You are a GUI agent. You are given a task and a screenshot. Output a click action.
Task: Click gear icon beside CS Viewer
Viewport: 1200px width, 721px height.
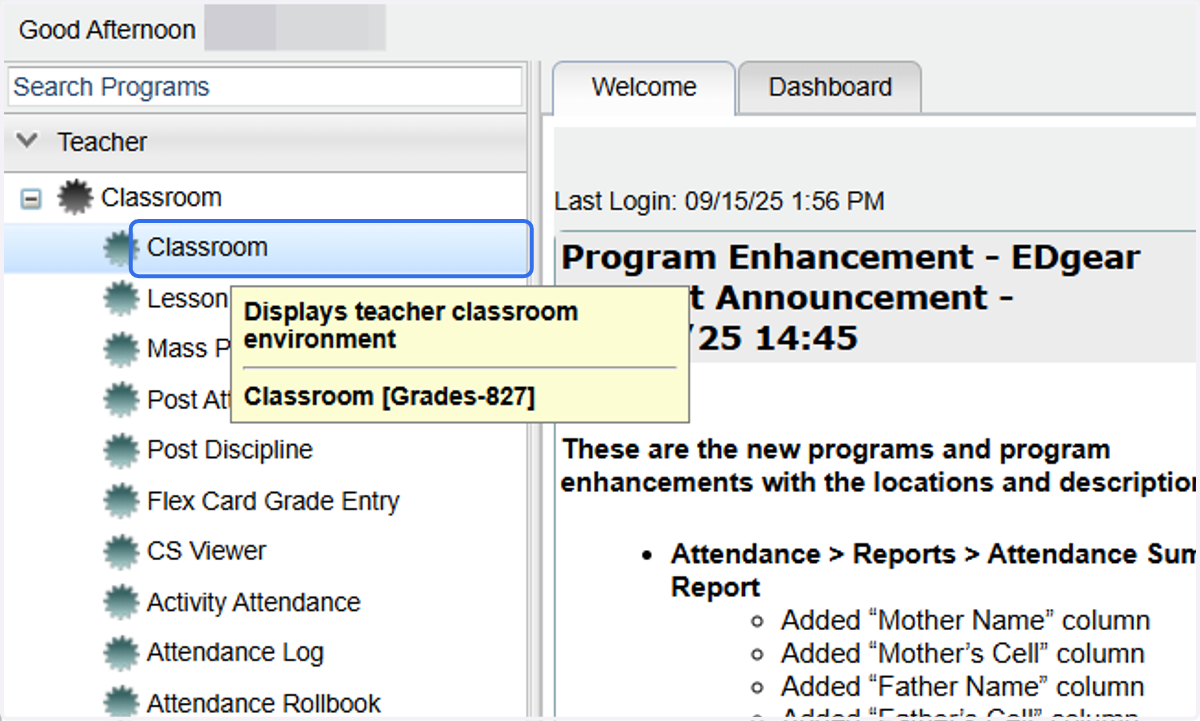point(121,551)
